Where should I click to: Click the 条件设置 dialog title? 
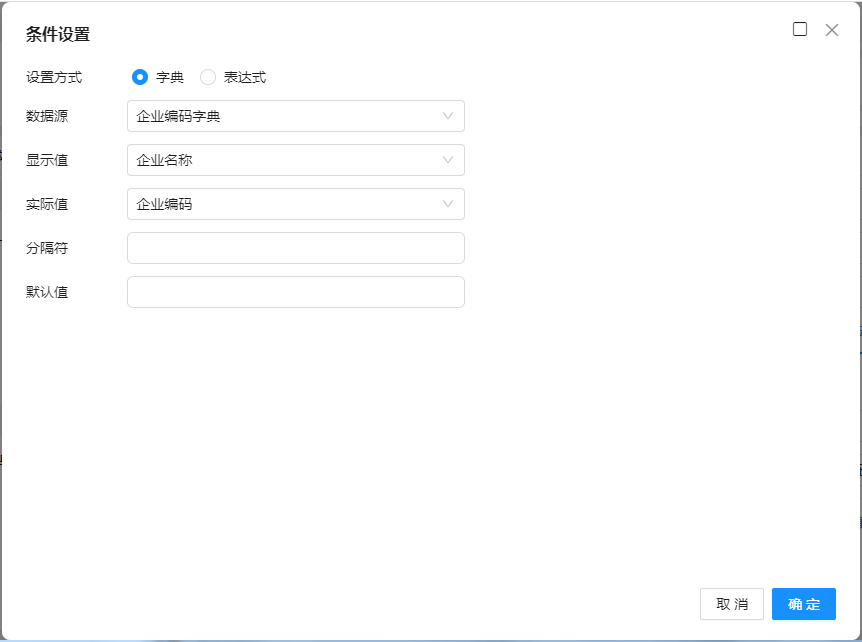(58, 34)
